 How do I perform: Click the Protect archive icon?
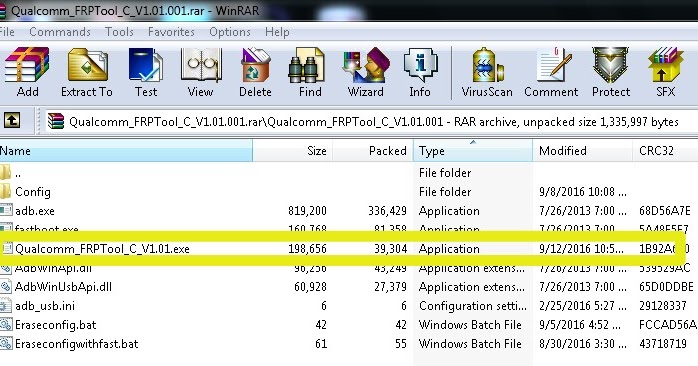[610, 65]
